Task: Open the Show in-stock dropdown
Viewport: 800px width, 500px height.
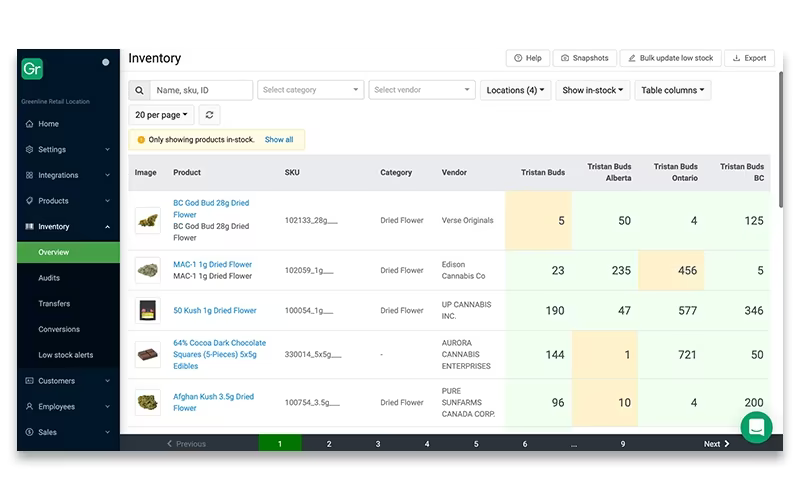Action: coord(592,90)
